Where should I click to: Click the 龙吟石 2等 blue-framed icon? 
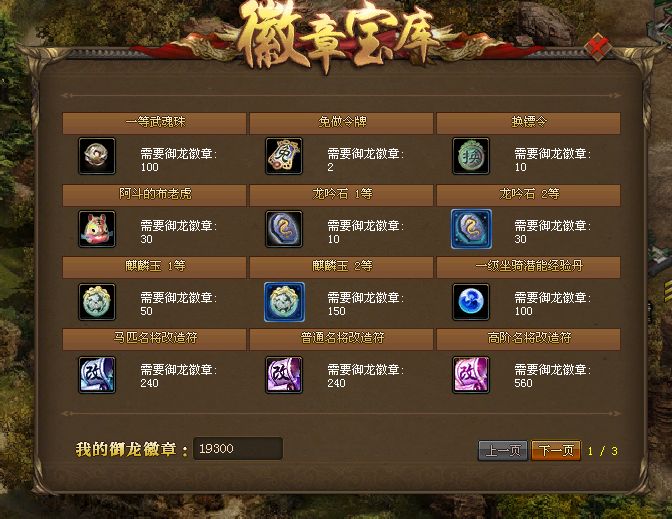[471, 229]
